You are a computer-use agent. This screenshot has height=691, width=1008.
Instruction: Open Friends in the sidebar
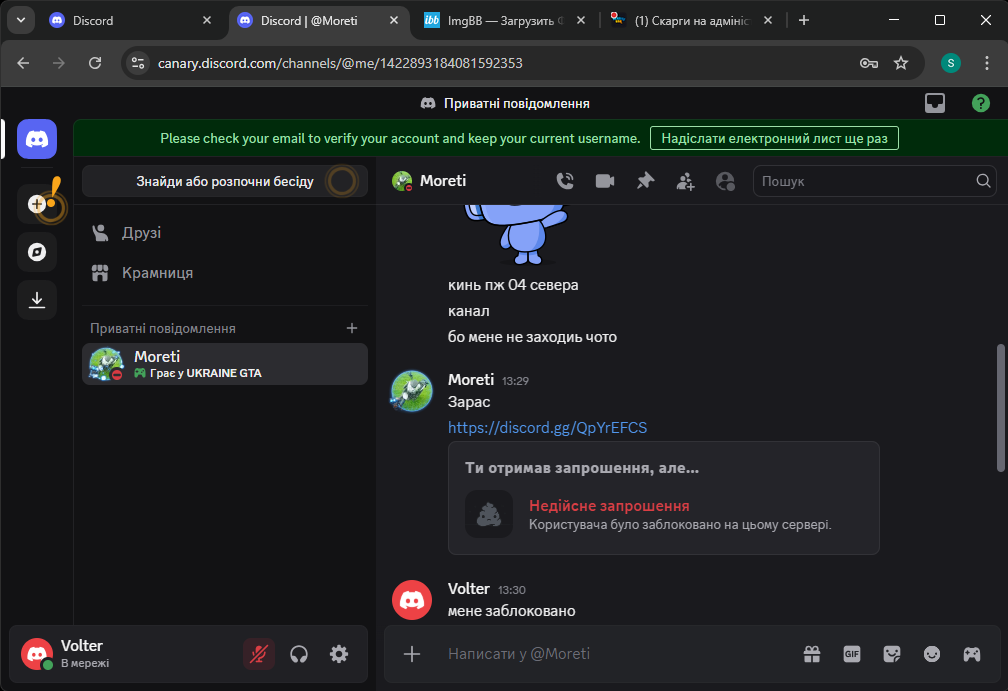click(225, 233)
